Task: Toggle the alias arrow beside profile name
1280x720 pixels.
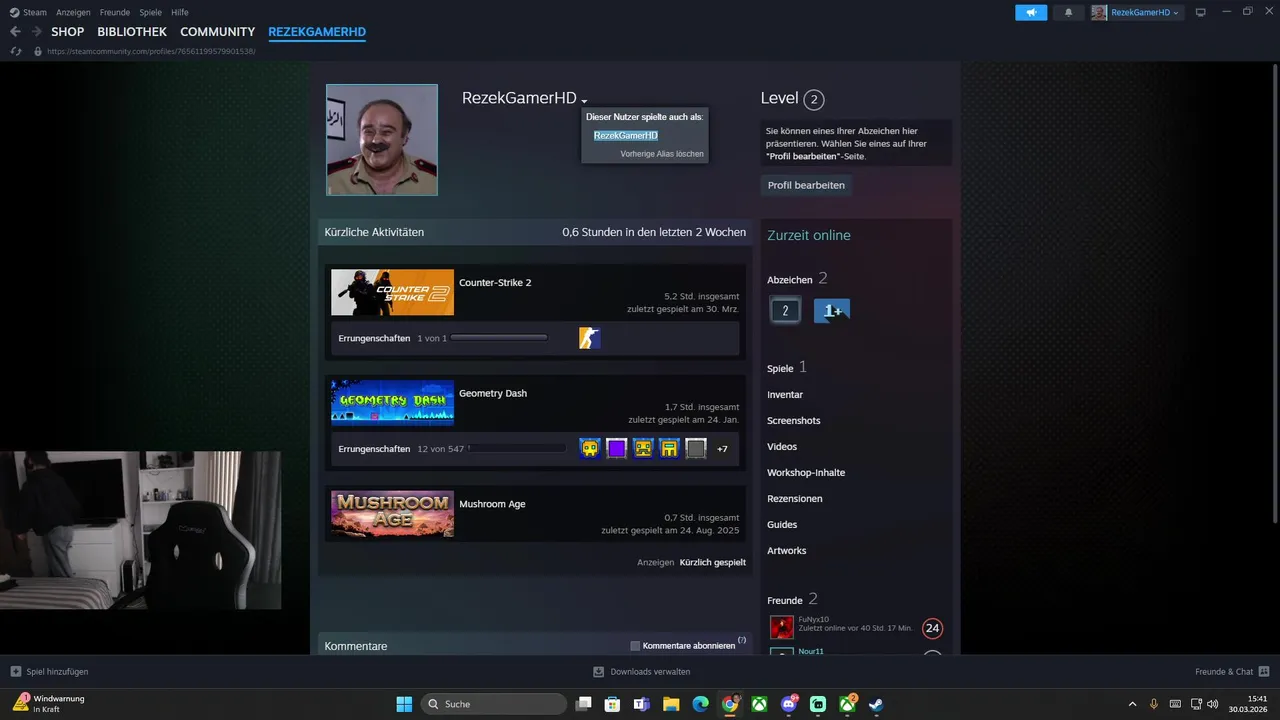Action: 584,101
